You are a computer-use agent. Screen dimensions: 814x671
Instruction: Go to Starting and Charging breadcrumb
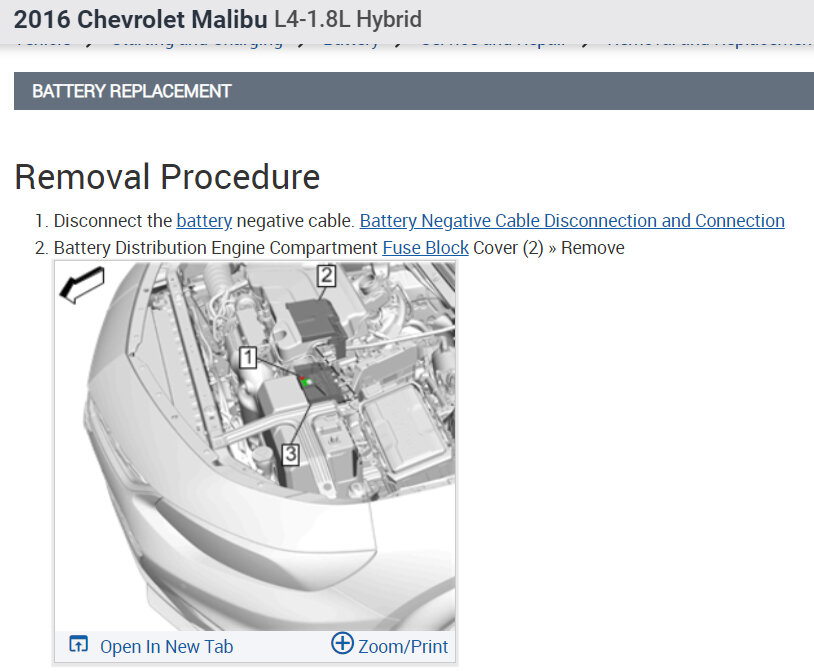coord(197,44)
